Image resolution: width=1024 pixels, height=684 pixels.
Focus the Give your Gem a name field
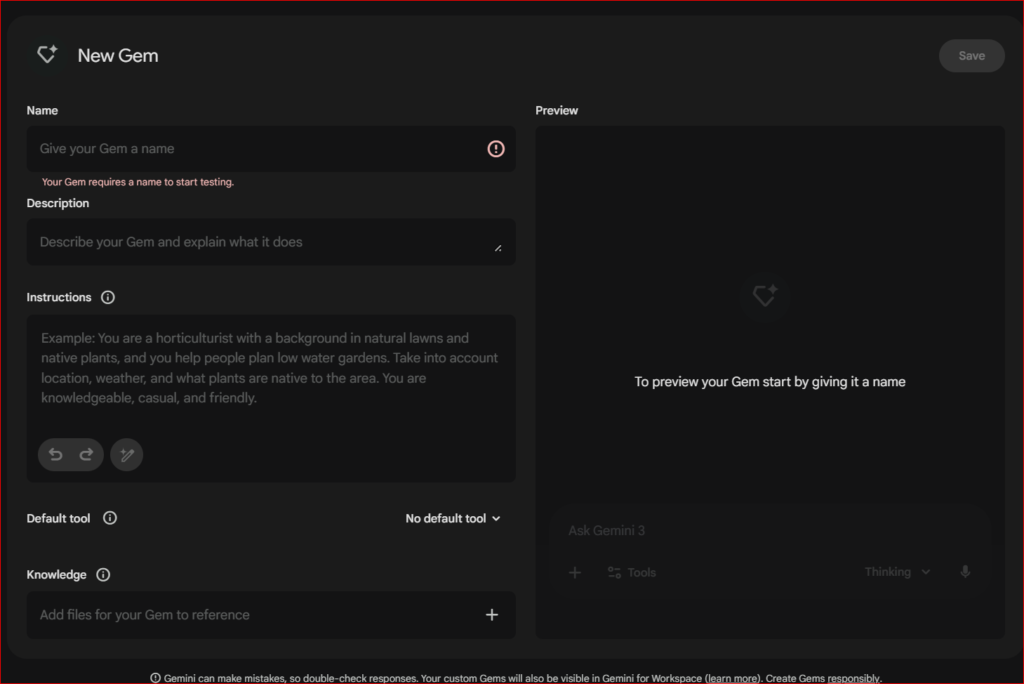[x=255, y=149]
